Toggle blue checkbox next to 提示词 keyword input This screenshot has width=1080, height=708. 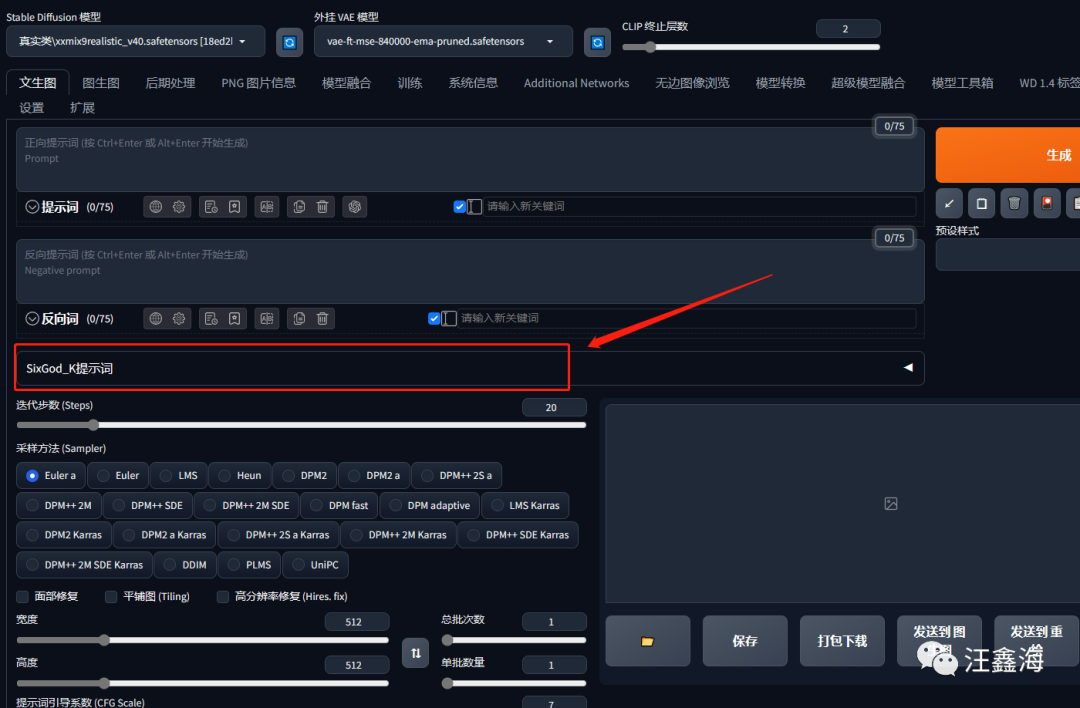tap(459, 207)
